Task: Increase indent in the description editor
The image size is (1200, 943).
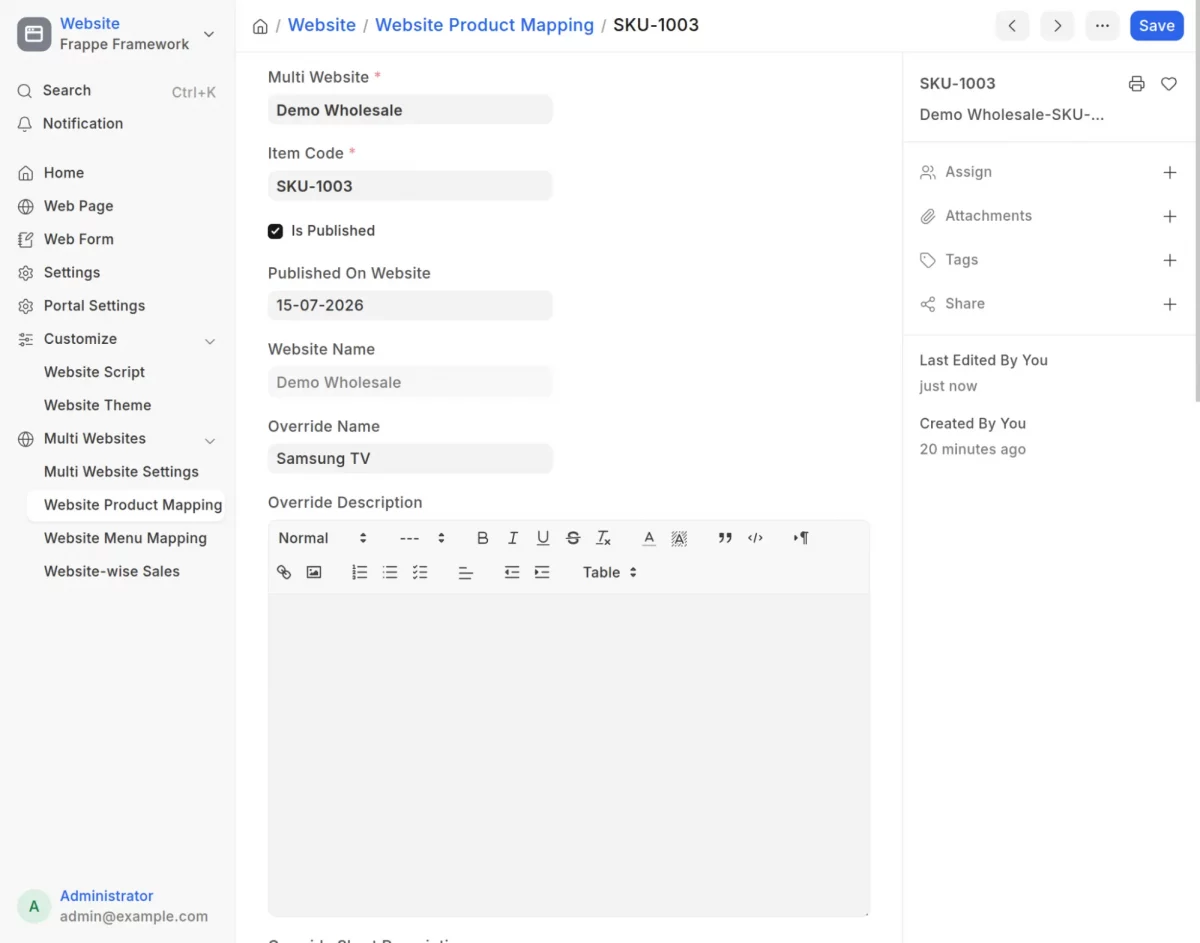Action: (x=542, y=572)
